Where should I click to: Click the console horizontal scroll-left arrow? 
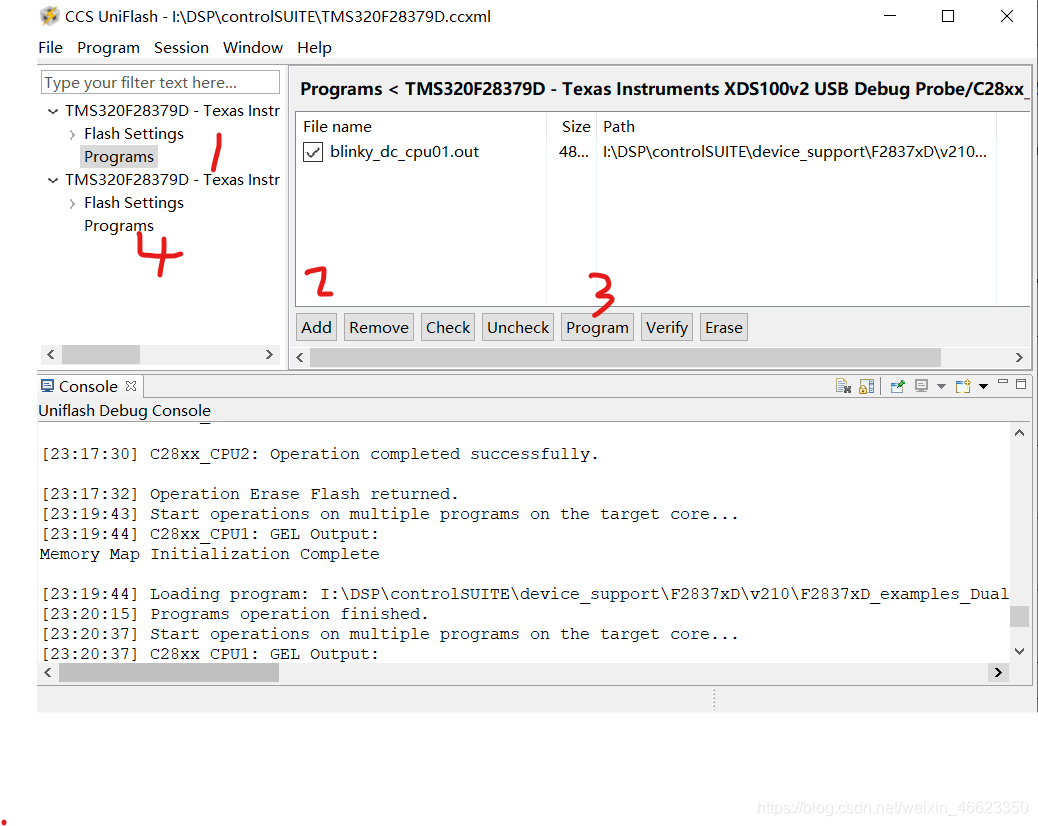[x=48, y=672]
